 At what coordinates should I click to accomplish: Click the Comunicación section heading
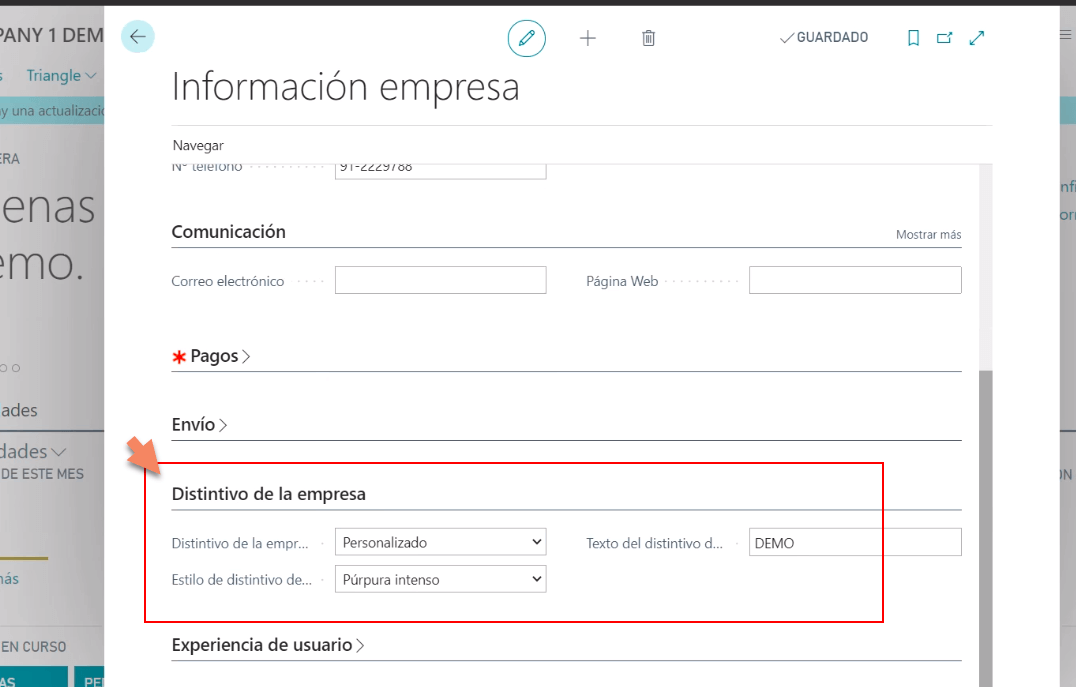coord(228,231)
